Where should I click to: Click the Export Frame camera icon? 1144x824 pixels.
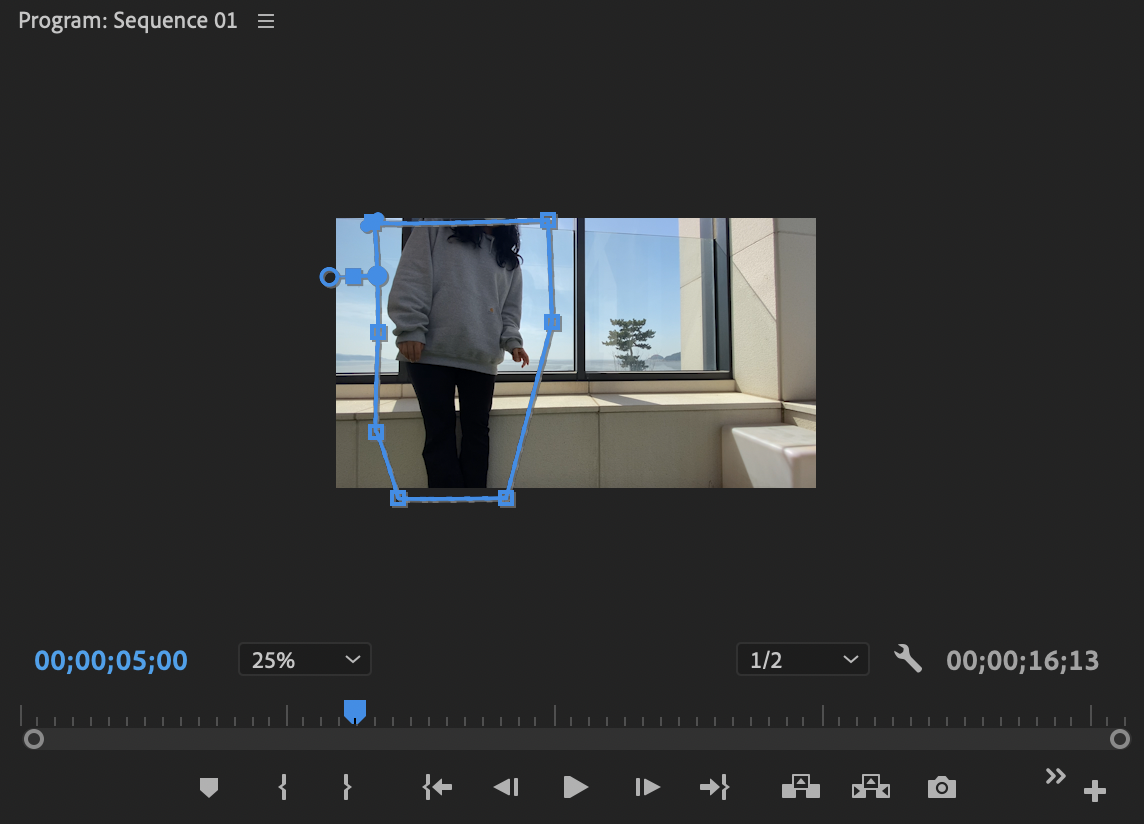pos(941,787)
